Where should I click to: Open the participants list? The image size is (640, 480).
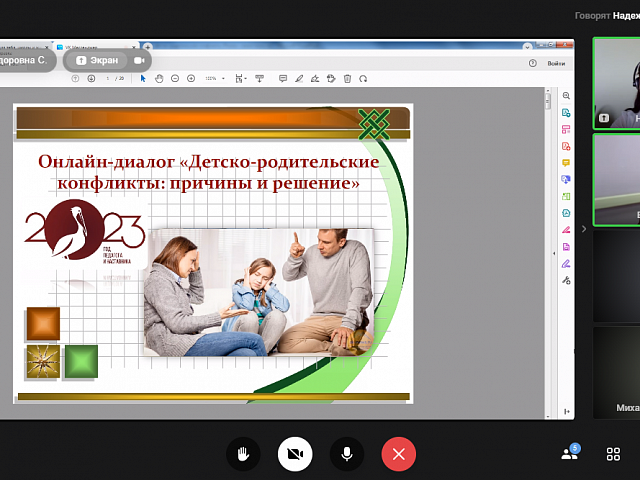pyautogui.click(x=570, y=454)
